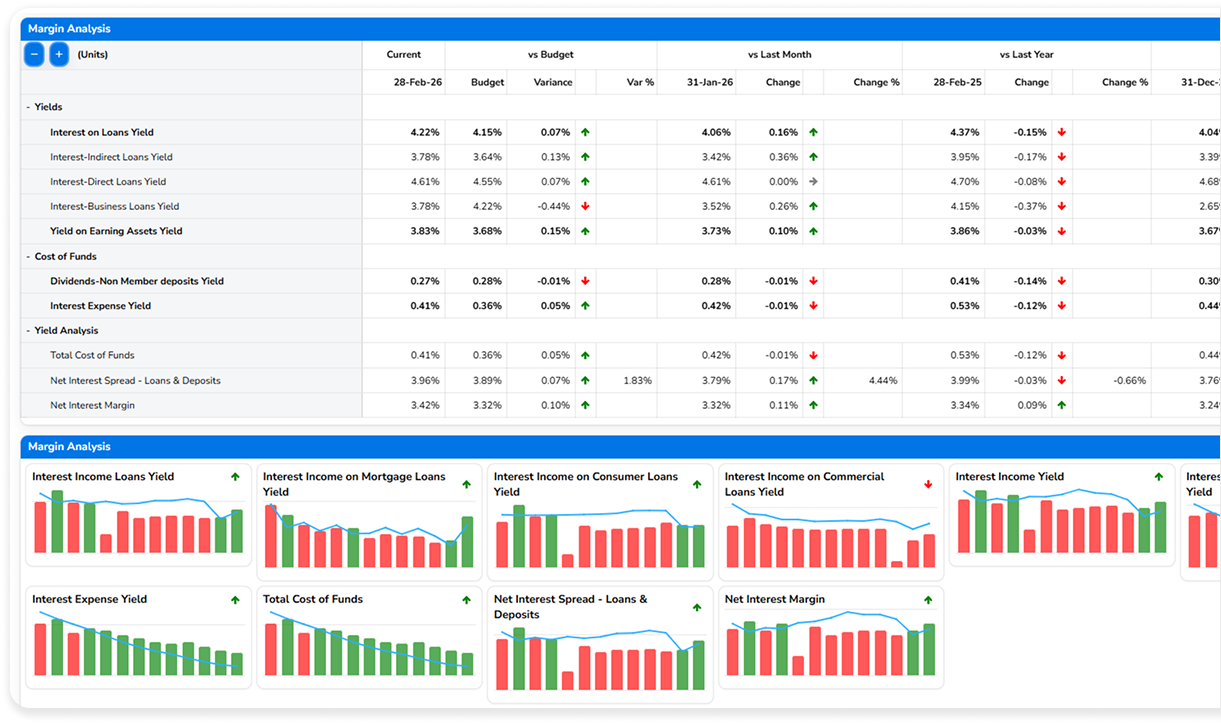Select the 'Interest-Direct Loans Yield' row label
1221x724 pixels.
108,182
